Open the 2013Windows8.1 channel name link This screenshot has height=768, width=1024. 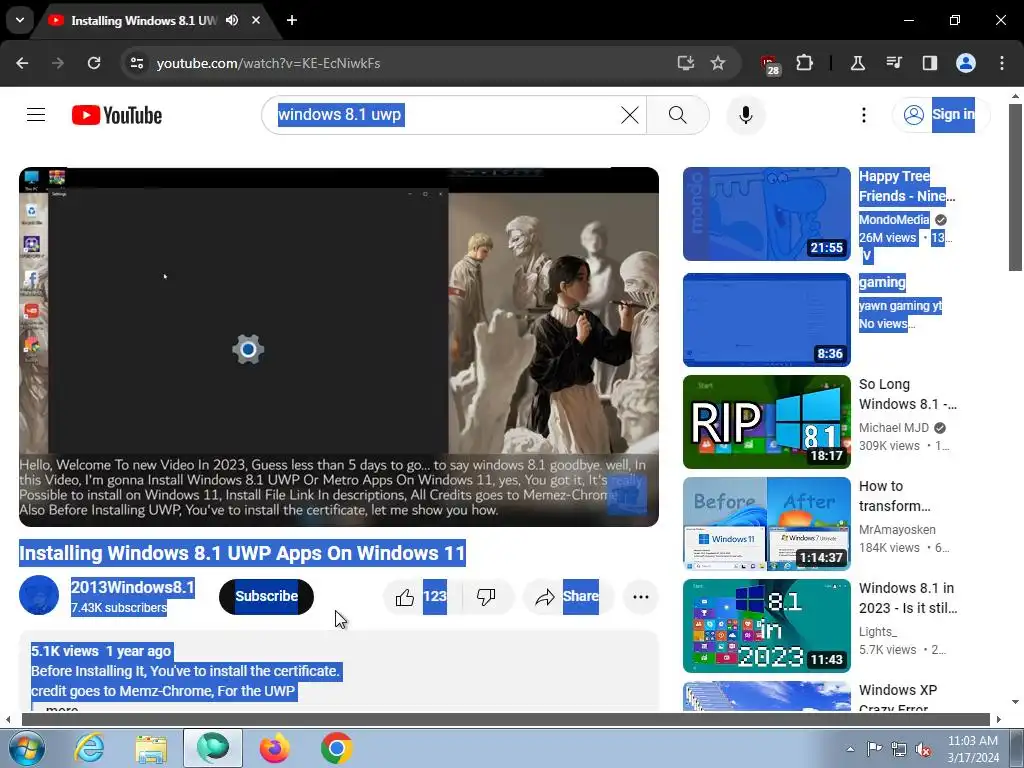[133, 587]
